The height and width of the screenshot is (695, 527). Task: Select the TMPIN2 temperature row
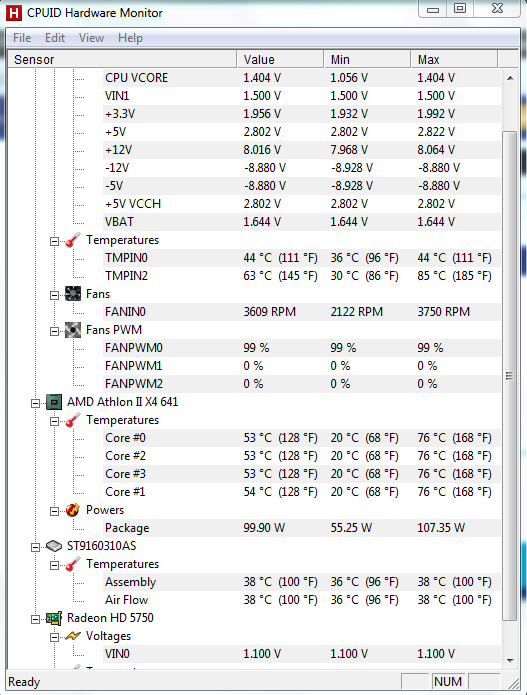pos(302,276)
